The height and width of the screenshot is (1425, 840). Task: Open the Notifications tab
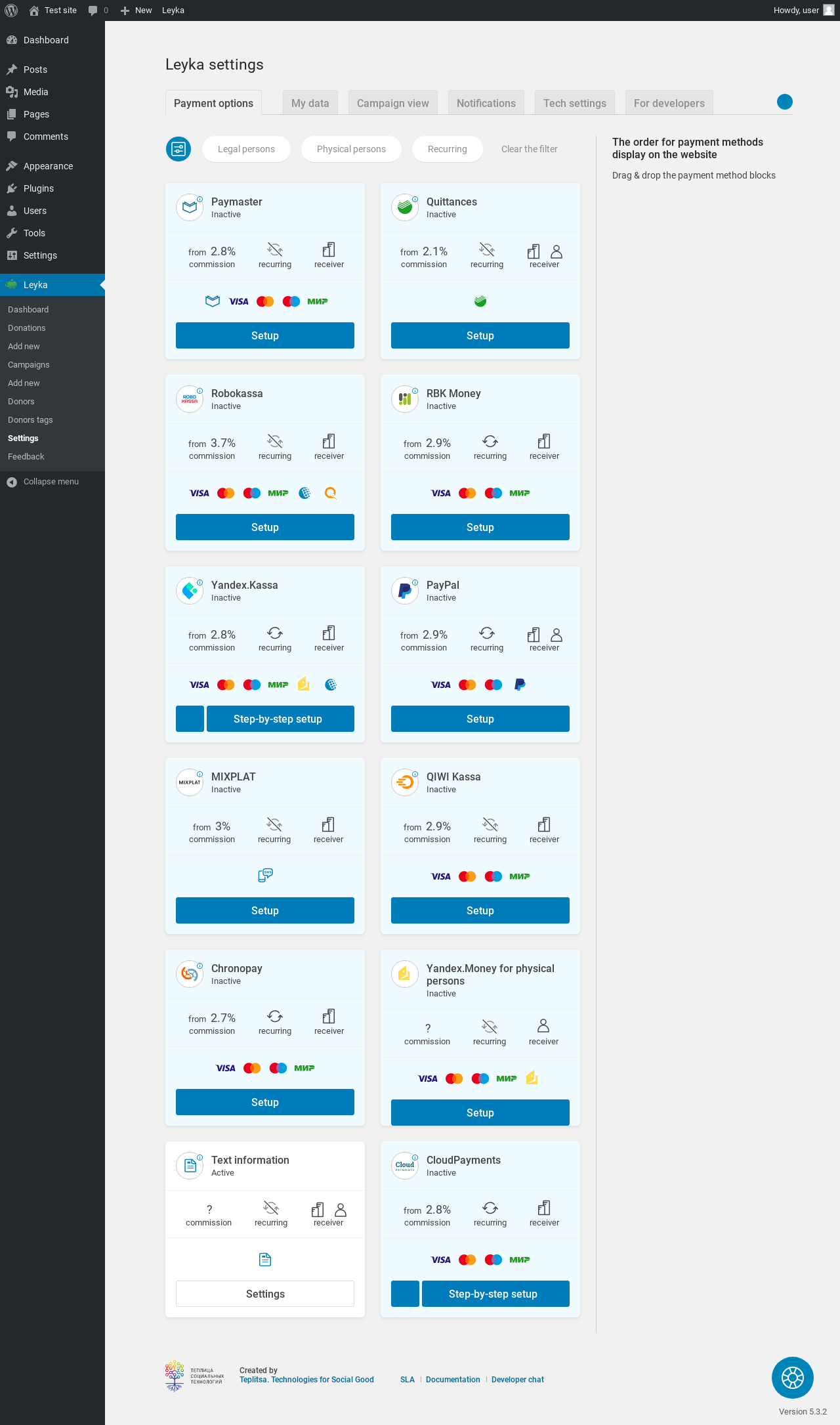point(486,103)
